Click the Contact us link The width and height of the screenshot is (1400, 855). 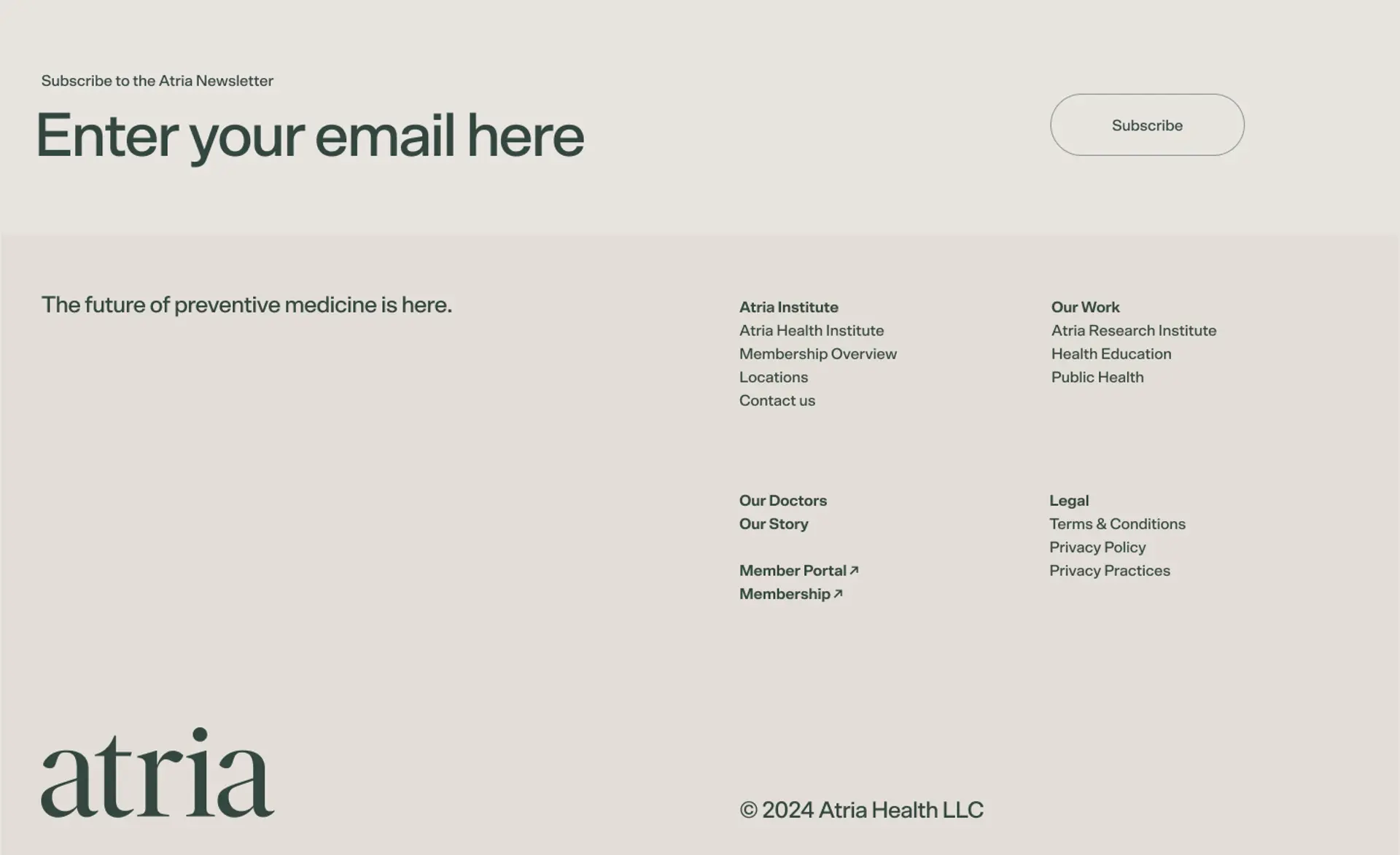(x=777, y=400)
